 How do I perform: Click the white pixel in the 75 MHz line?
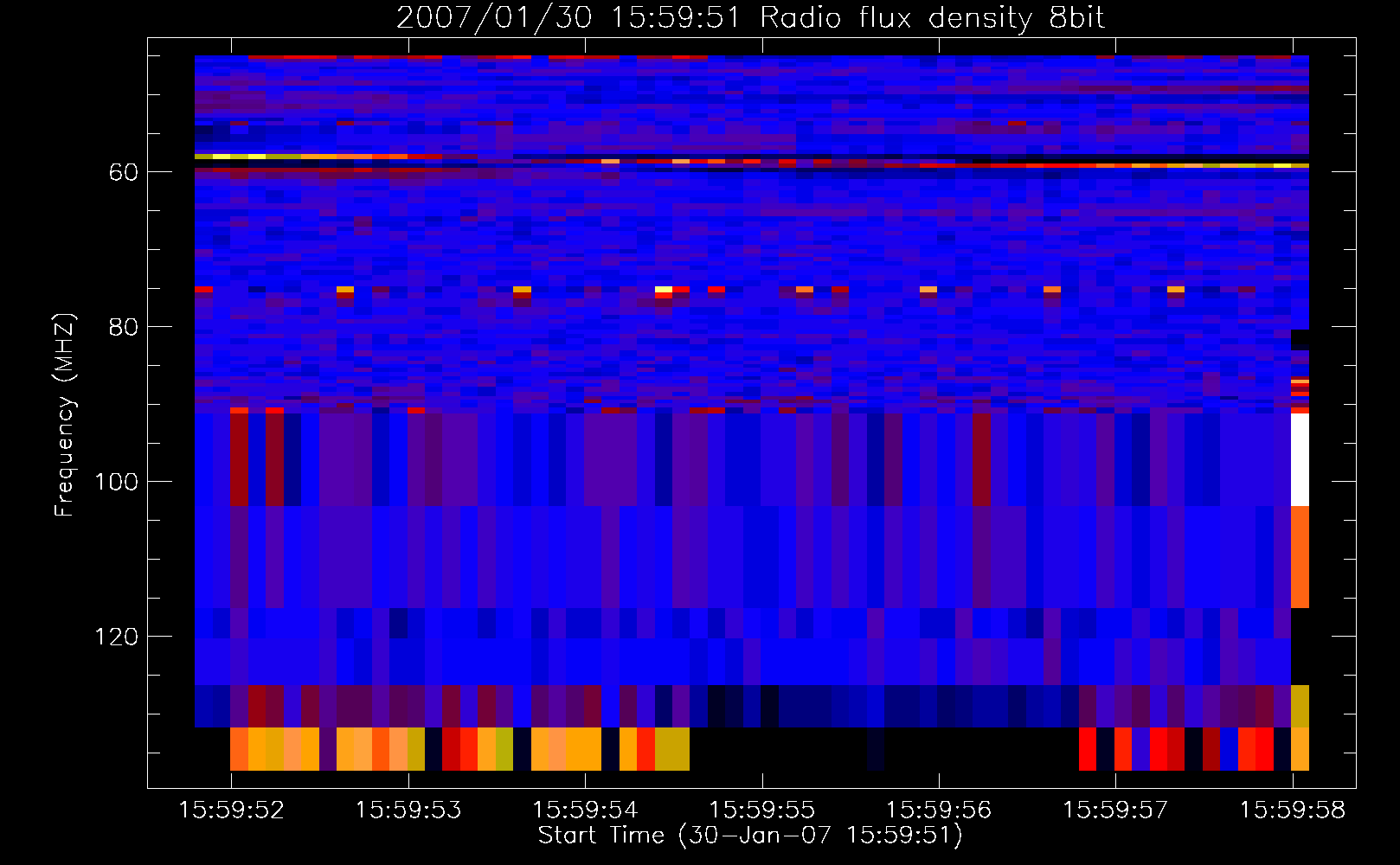coord(664,289)
